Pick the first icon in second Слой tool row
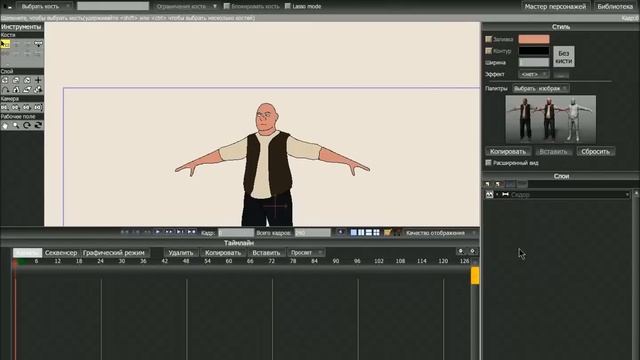The image size is (640, 360). click(5, 90)
